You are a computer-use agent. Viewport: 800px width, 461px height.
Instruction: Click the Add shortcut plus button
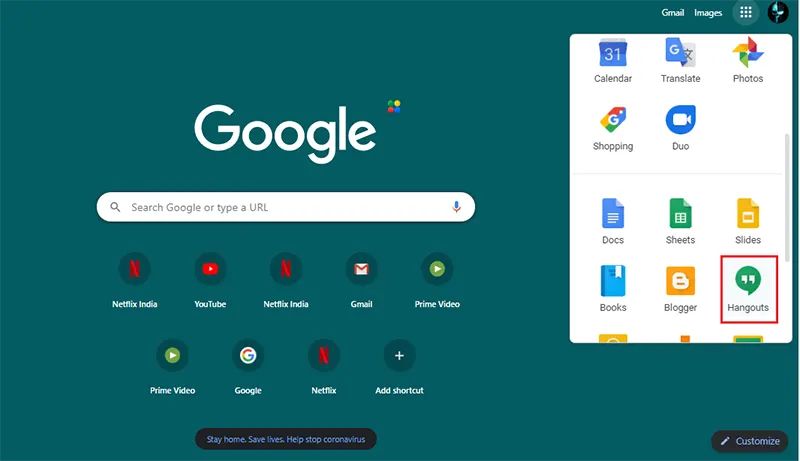click(x=399, y=355)
